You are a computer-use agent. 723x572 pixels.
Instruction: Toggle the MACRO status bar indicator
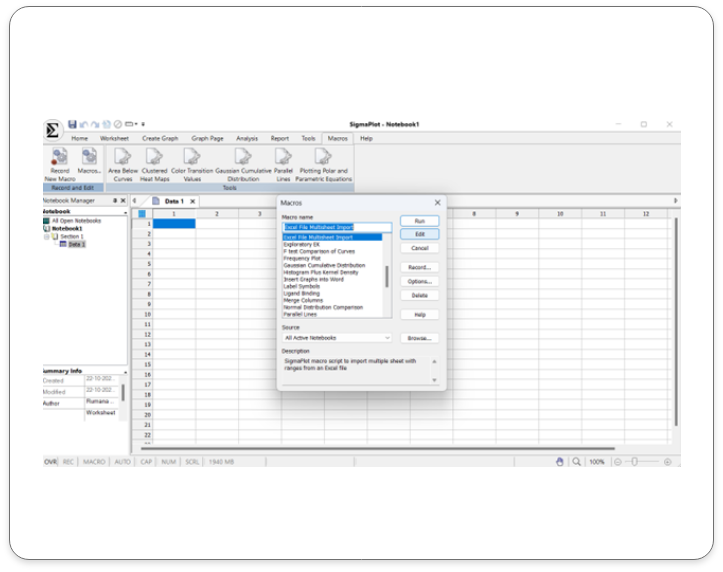point(94,462)
